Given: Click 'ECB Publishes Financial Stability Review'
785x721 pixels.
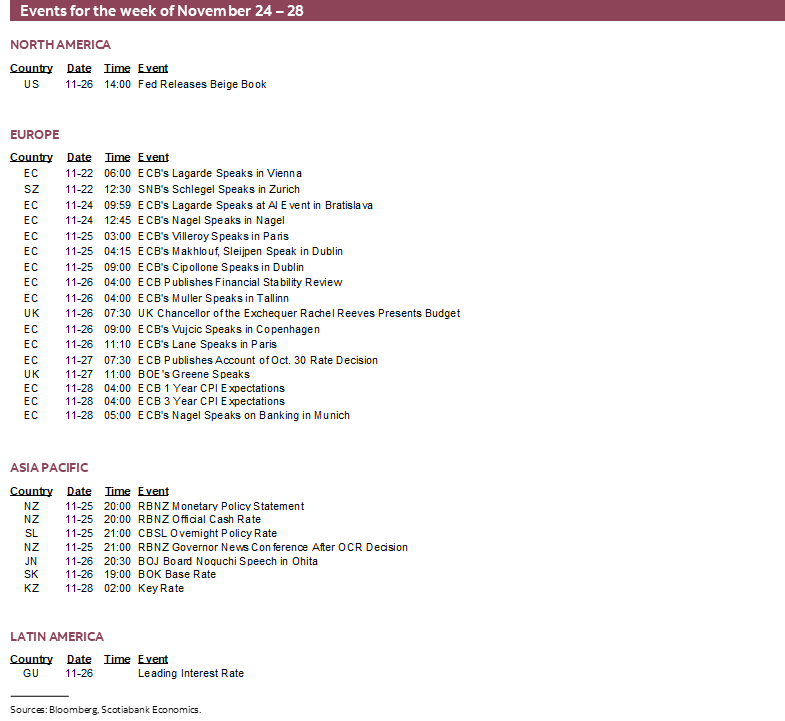Looking at the screenshot, I should [240, 282].
